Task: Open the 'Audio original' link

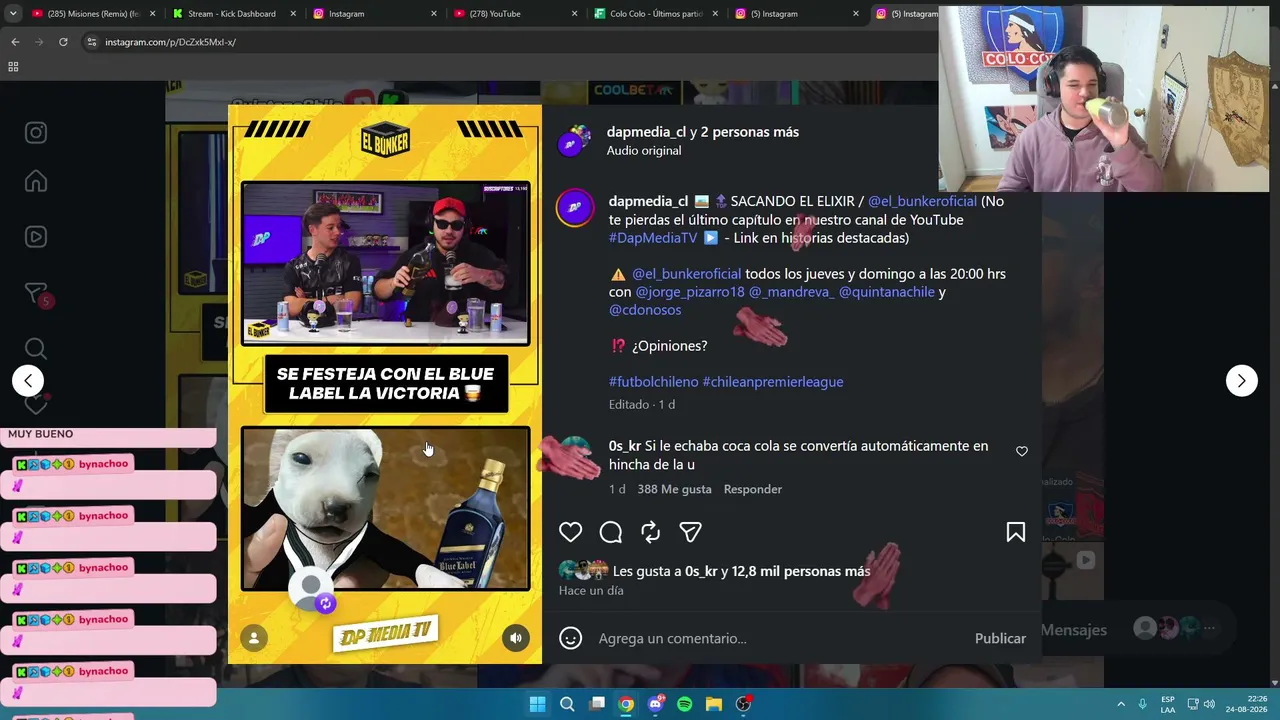Action: 644,150
